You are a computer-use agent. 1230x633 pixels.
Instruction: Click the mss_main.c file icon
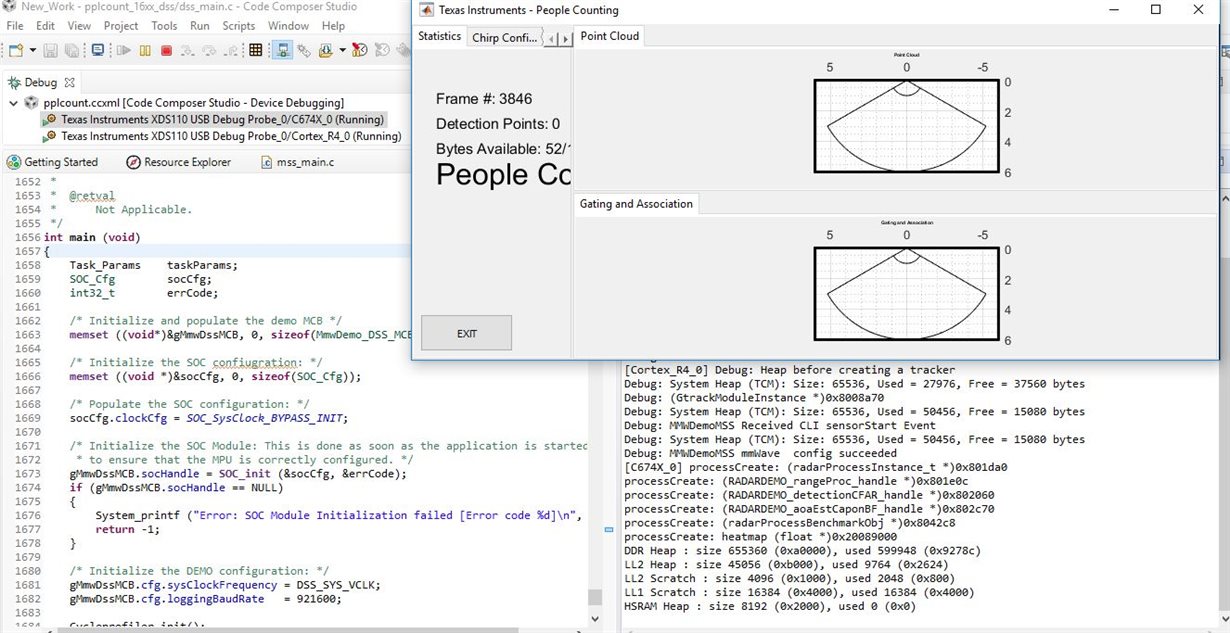pyautogui.click(x=267, y=162)
